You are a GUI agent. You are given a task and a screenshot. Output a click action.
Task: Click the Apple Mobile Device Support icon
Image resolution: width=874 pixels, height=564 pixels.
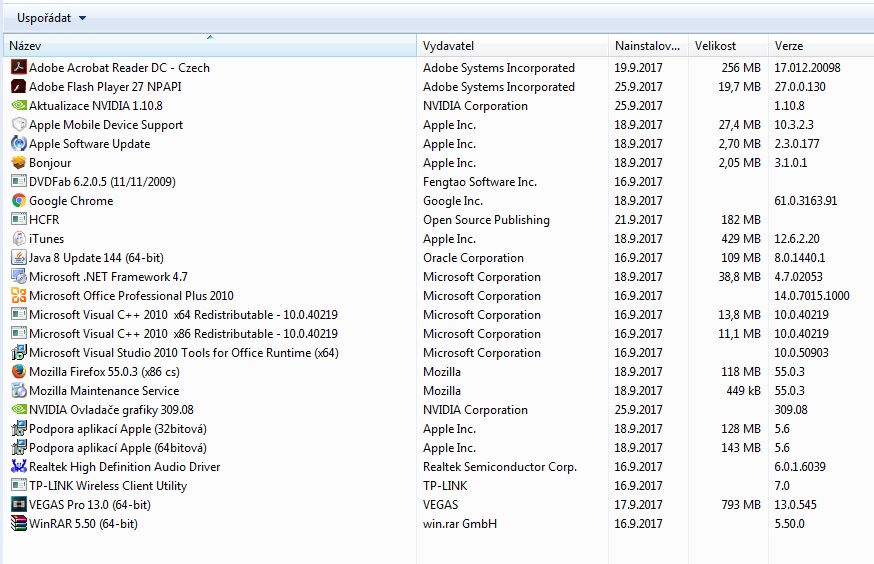click(x=19, y=124)
